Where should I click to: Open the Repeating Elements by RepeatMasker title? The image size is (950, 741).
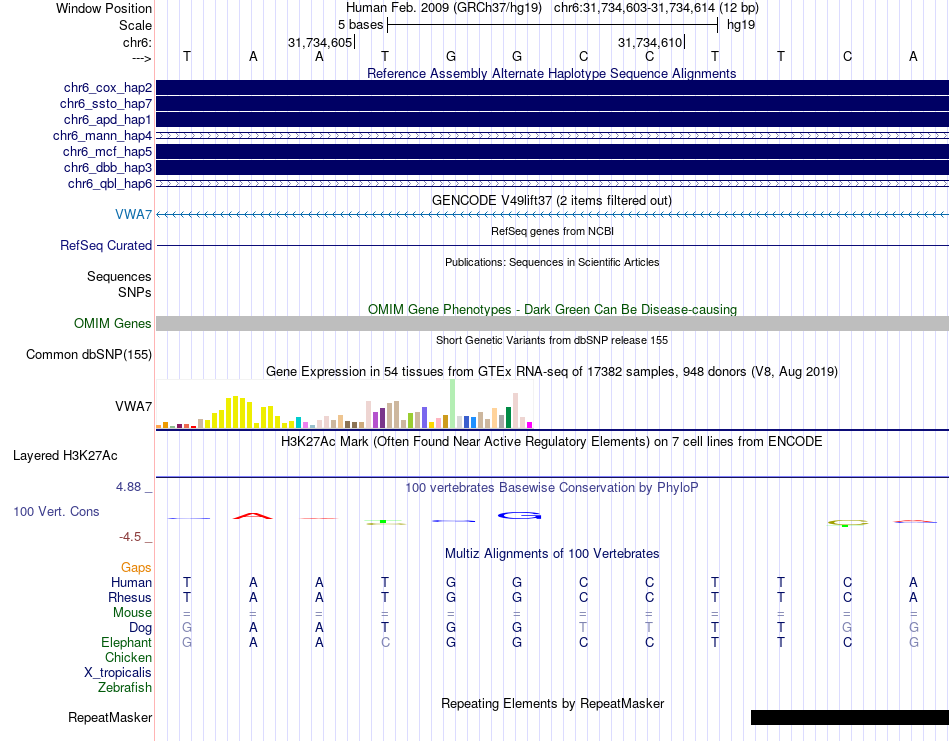coord(552,704)
